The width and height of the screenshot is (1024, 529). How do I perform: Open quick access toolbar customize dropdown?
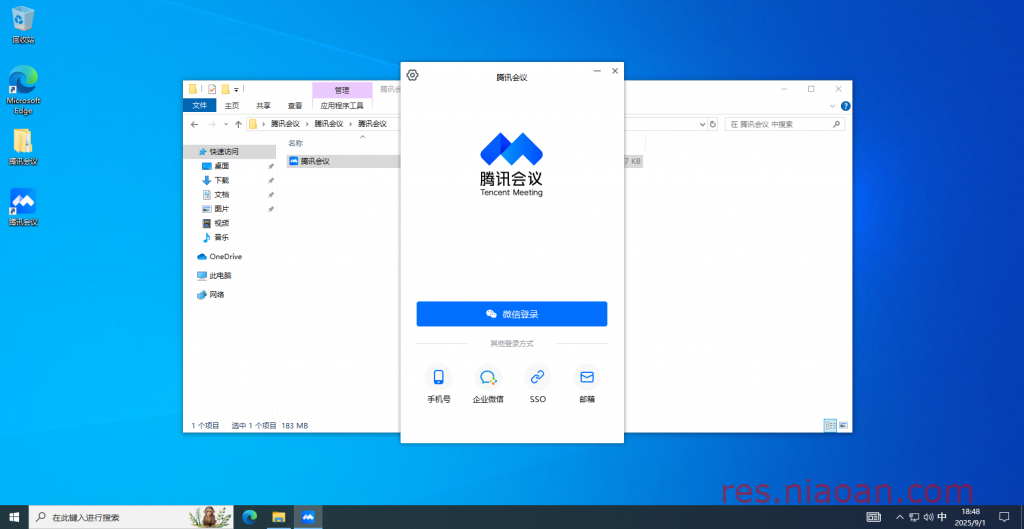tap(236, 89)
